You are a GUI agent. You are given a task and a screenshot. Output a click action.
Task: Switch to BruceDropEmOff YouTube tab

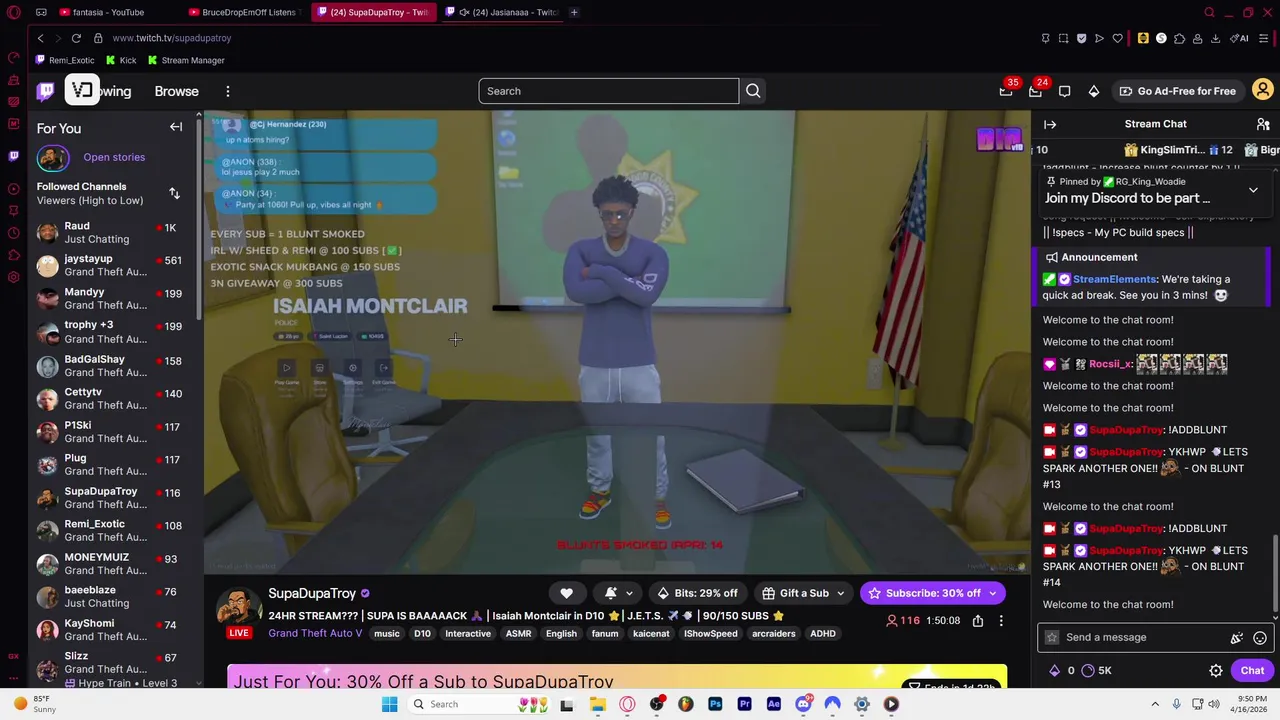click(243, 12)
